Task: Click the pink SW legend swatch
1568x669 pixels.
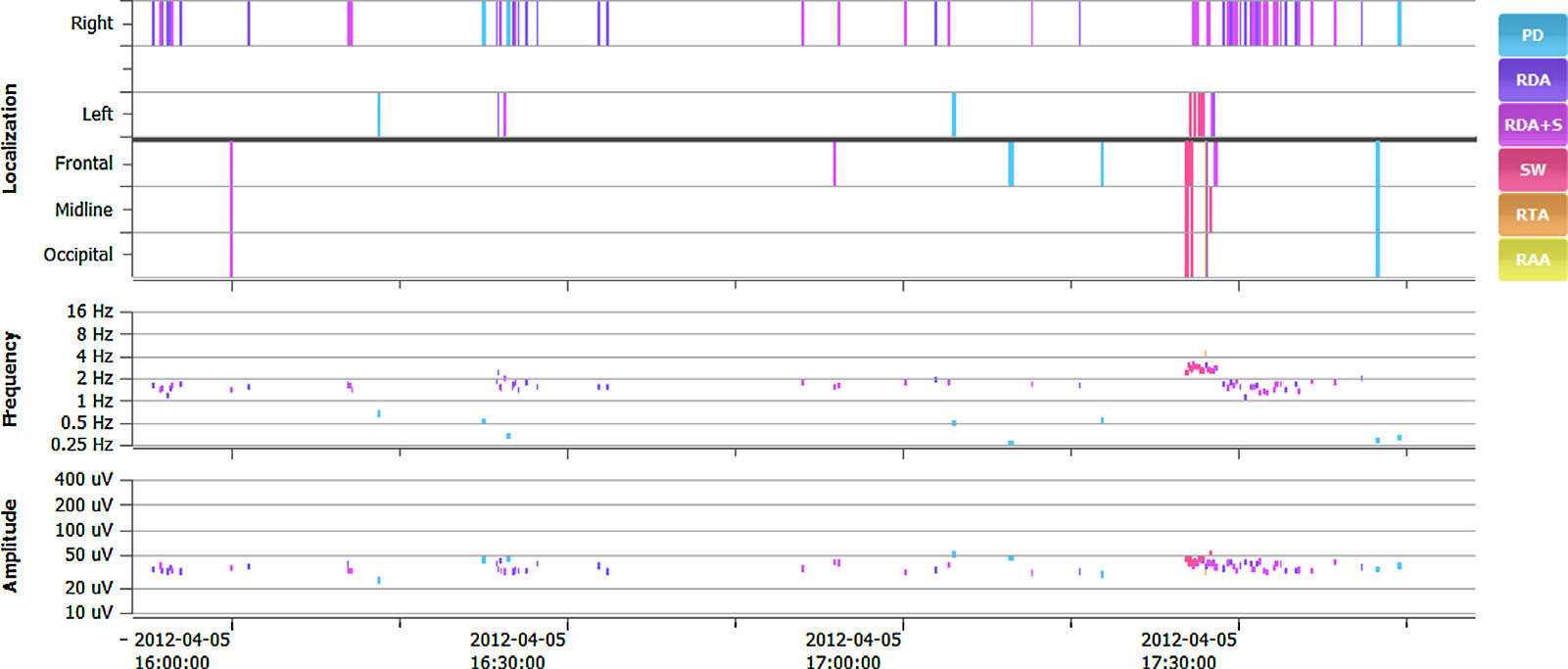Action: coord(1532,170)
